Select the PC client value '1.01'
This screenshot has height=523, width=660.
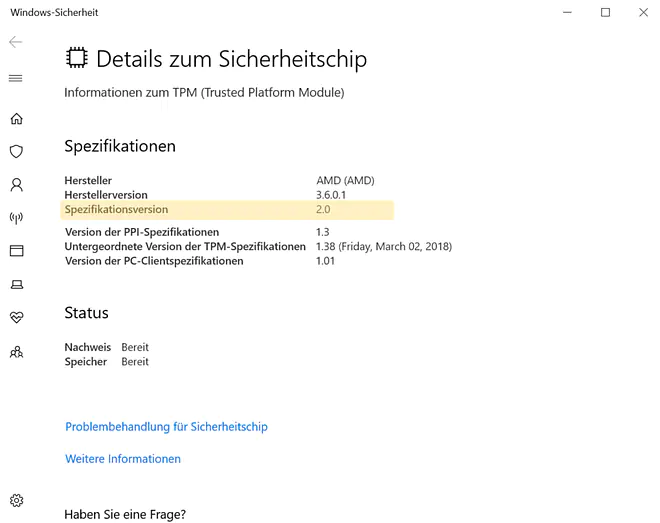[x=325, y=261]
